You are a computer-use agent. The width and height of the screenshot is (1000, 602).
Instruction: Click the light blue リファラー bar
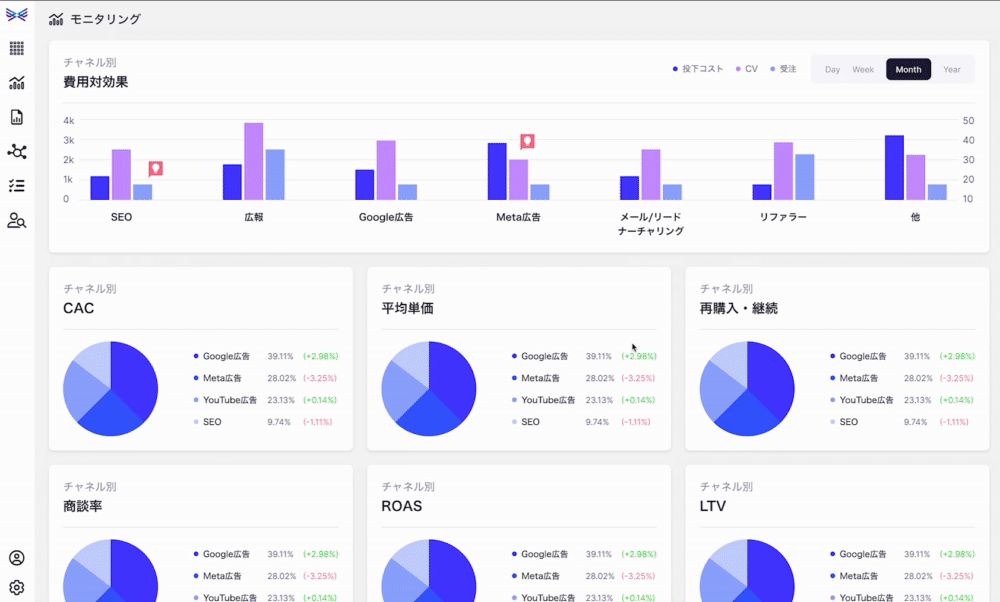tap(805, 177)
